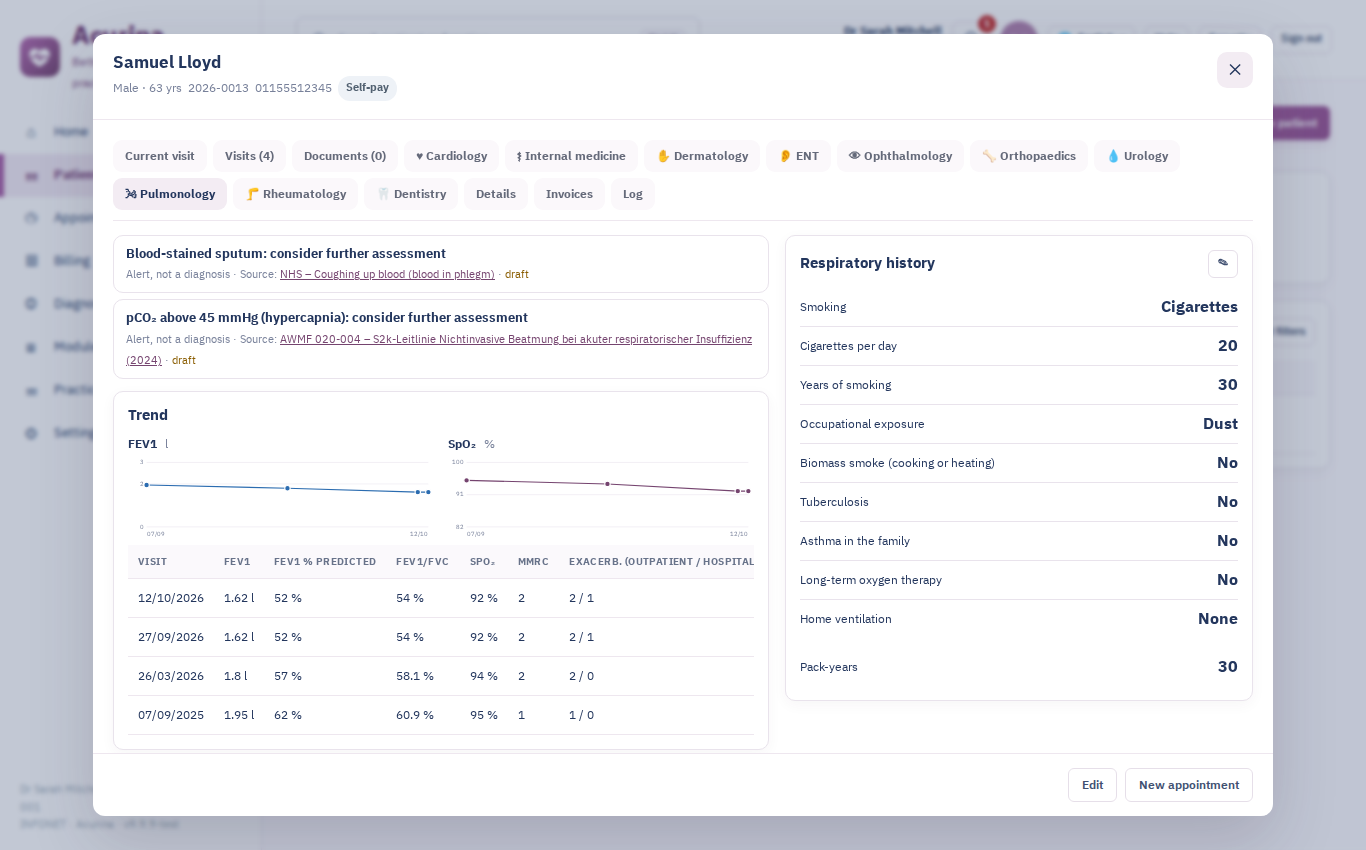Open the Urology droplet tab
Image resolution: width=1366 pixels, height=850 pixels.
click(x=1137, y=156)
